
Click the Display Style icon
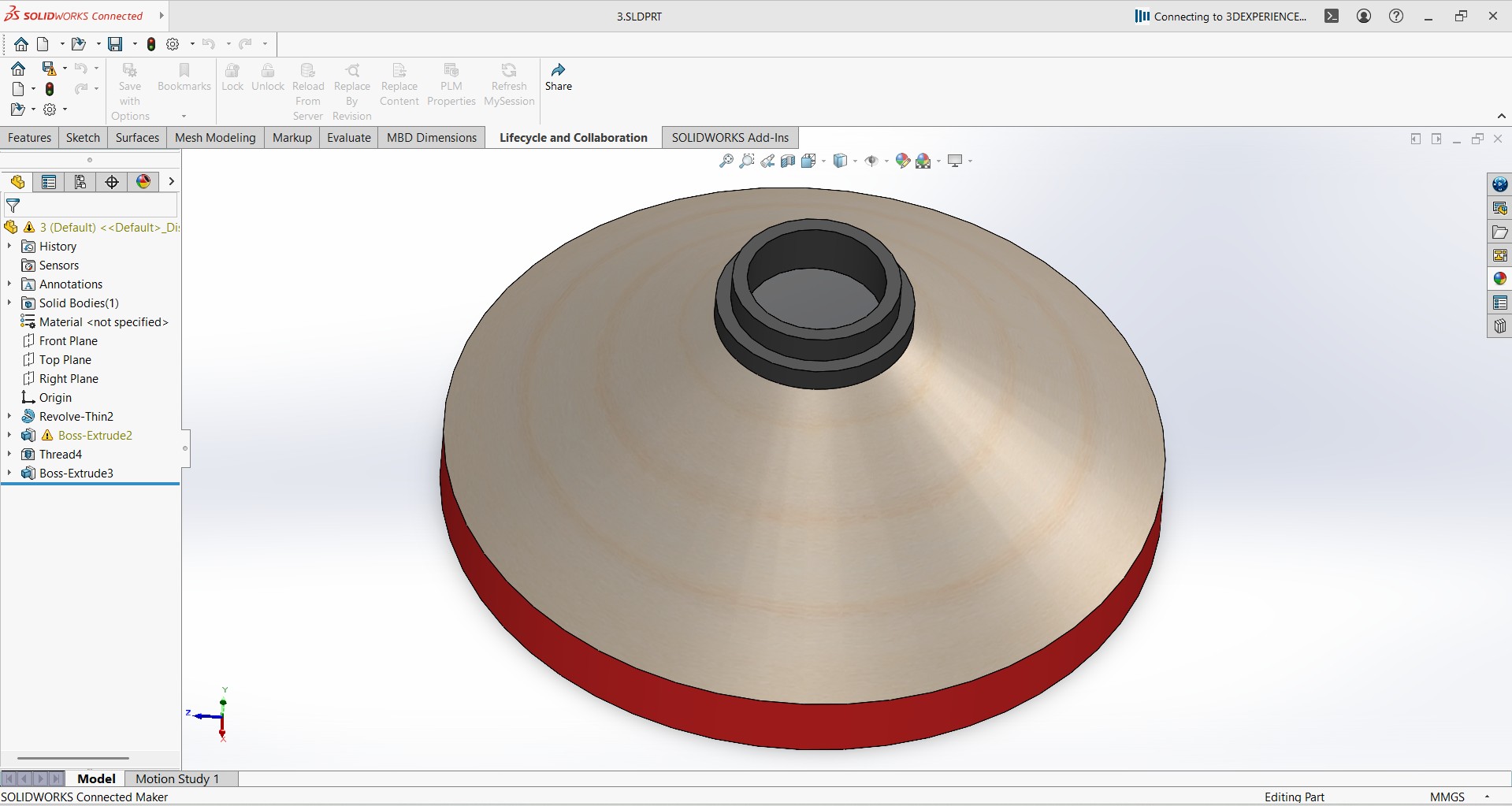[841, 161]
